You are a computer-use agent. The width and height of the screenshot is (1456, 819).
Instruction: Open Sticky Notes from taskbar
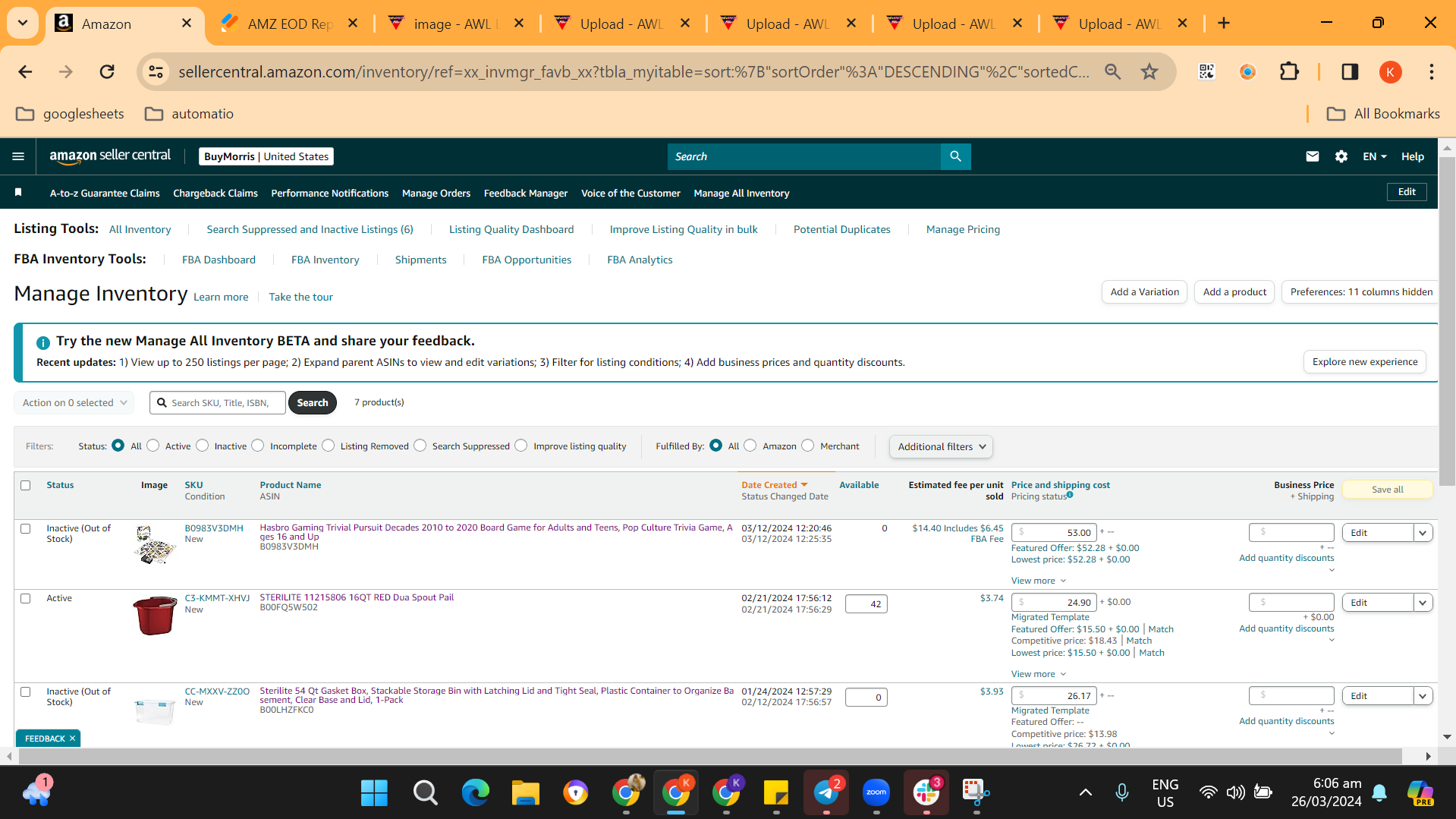click(x=775, y=793)
